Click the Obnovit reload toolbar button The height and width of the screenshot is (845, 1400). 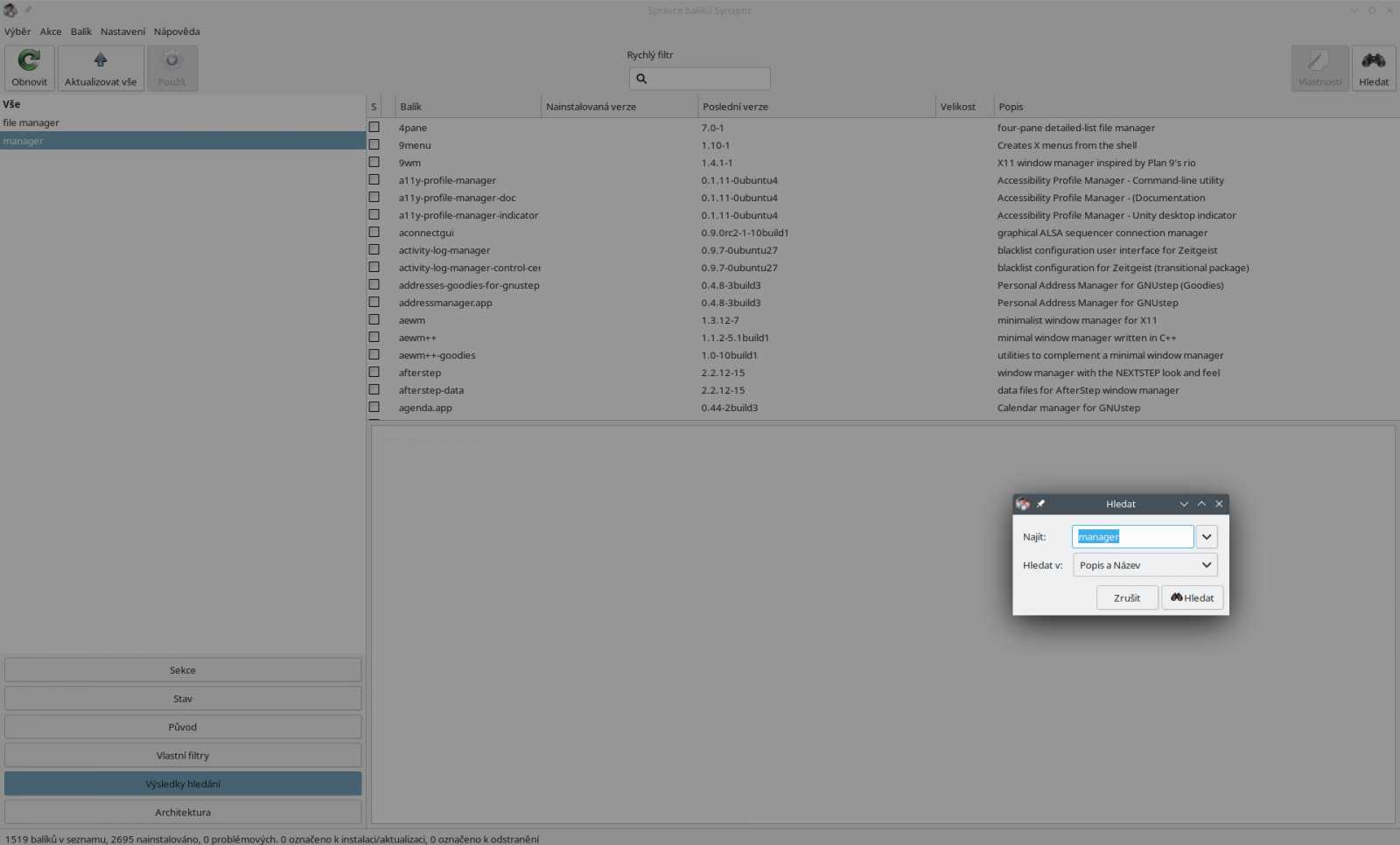point(30,68)
